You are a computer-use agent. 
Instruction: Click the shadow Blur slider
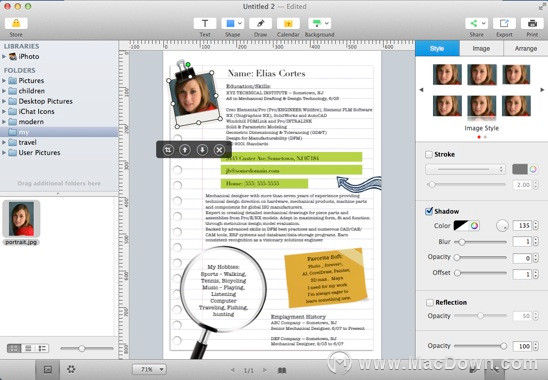(481, 242)
